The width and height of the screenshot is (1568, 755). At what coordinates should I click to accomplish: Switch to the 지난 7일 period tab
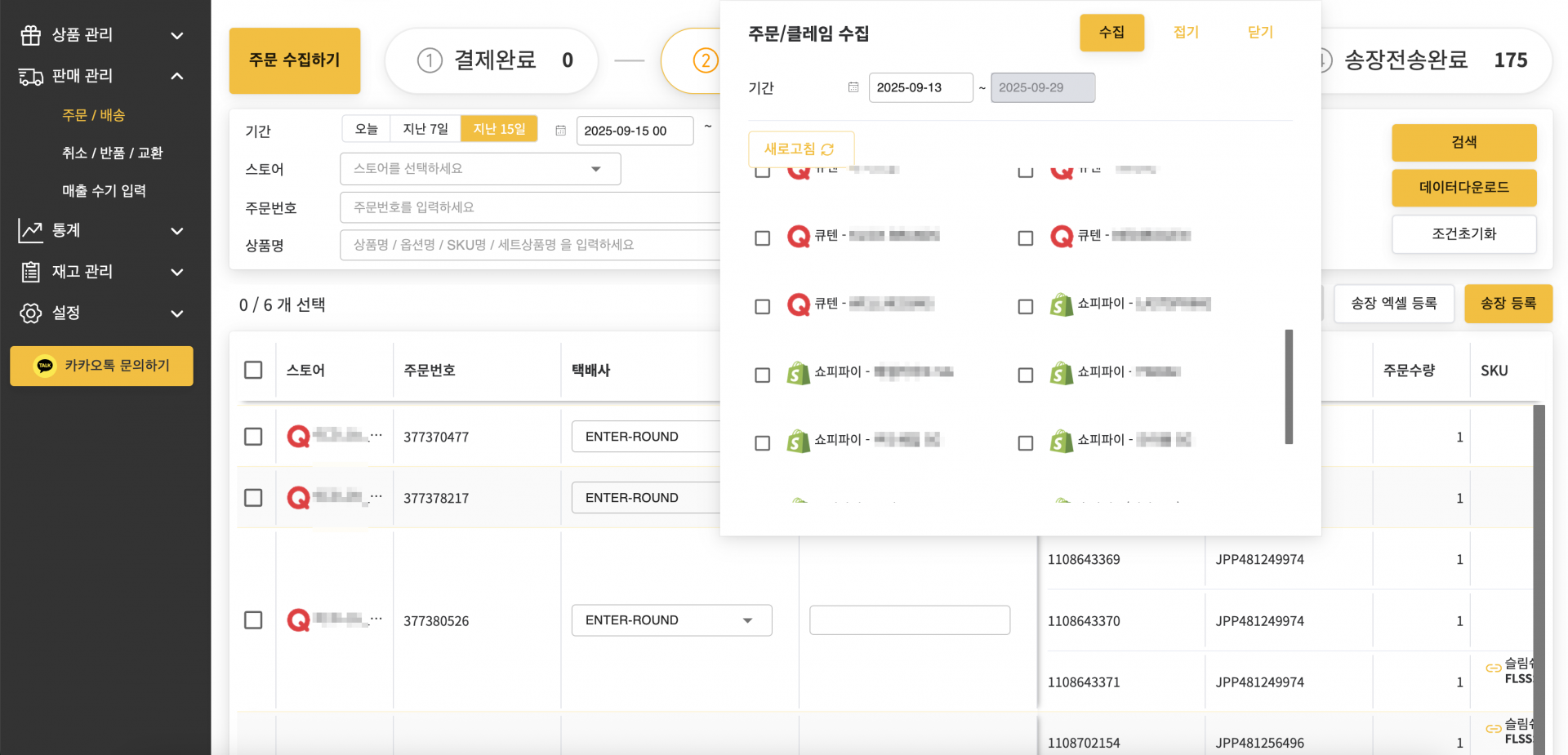pos(425,128)
